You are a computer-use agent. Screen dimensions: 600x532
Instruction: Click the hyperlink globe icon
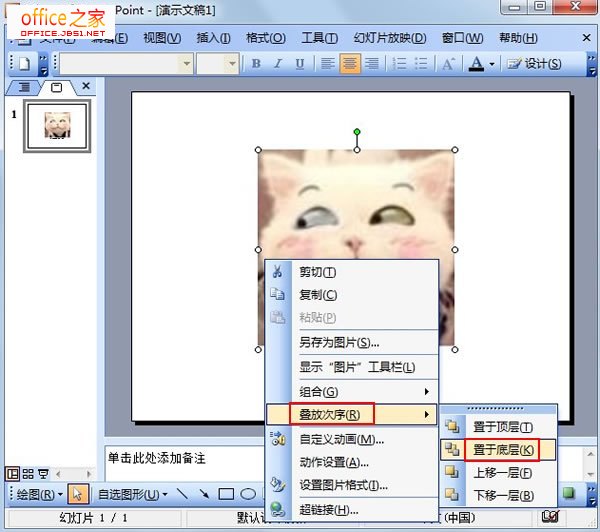278,509
